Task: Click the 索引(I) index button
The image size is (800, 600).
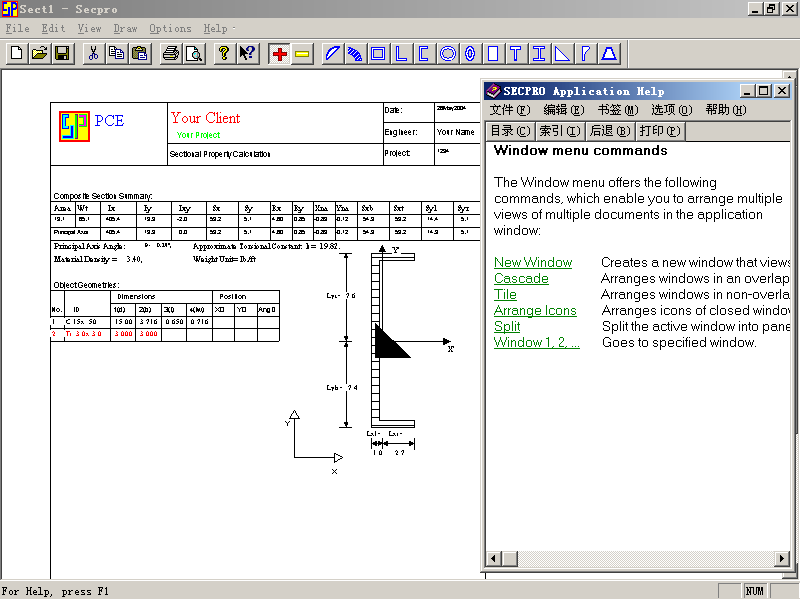Action: [x=560, y=131]
